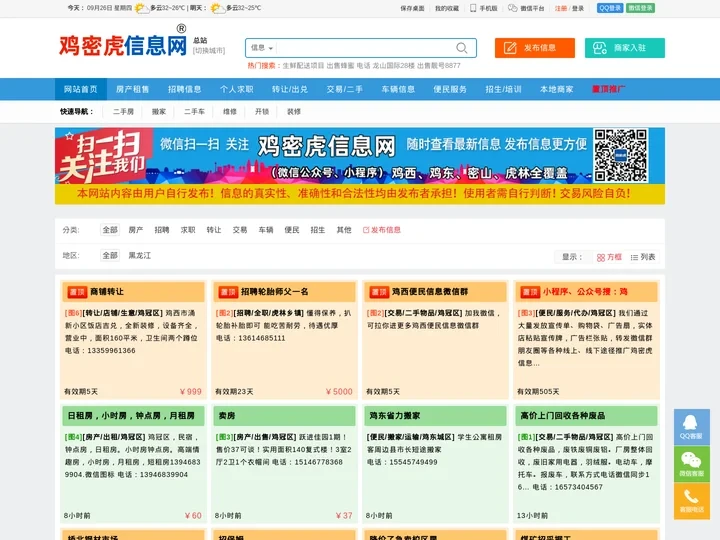Open the 信息 search type dropdown
The height and width of the screenshot is (540, 720).
[262, 48]
